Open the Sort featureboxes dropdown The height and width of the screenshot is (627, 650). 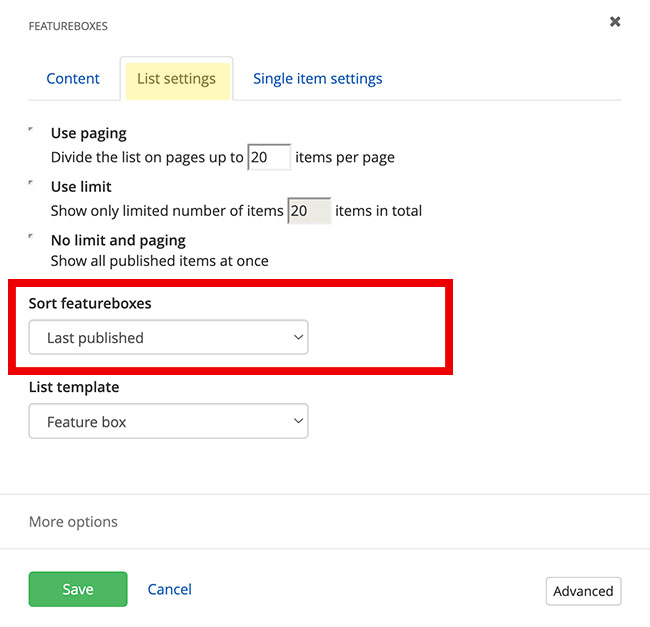click(168, 338)
